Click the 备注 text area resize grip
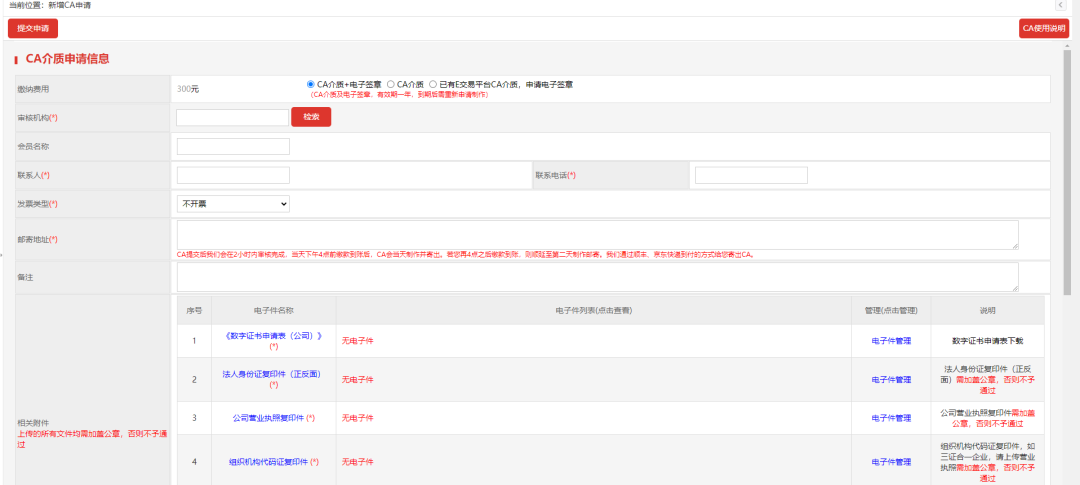The height and width of the screenshot is (485, 1080). (x=1015, y=288)
